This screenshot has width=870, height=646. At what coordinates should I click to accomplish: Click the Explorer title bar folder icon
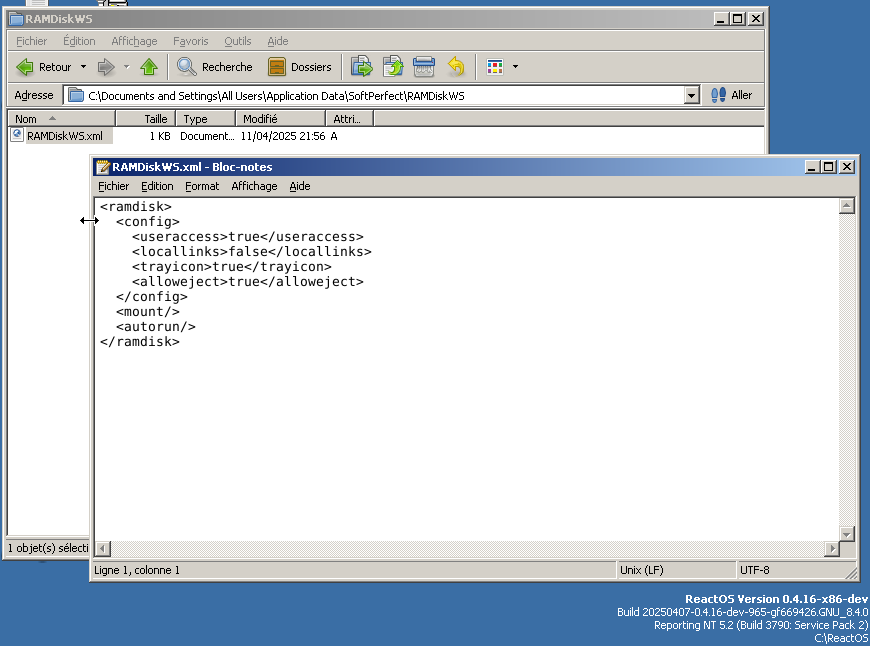pos(16,19)
